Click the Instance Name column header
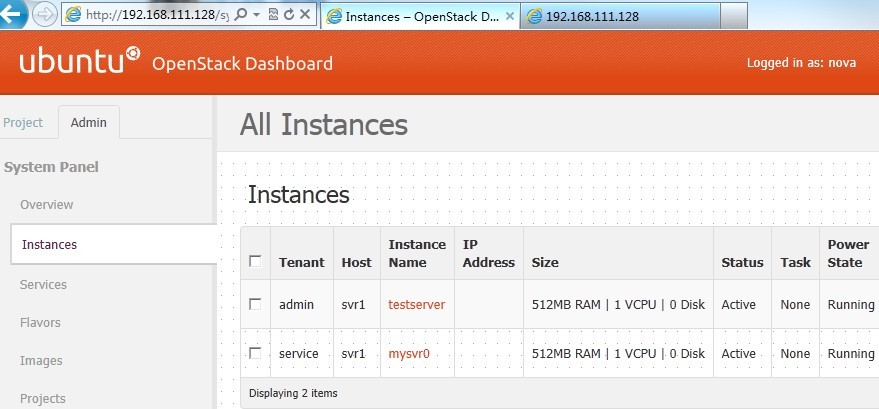The width and height of the screenshot is (879, 409). click(417, 253)
